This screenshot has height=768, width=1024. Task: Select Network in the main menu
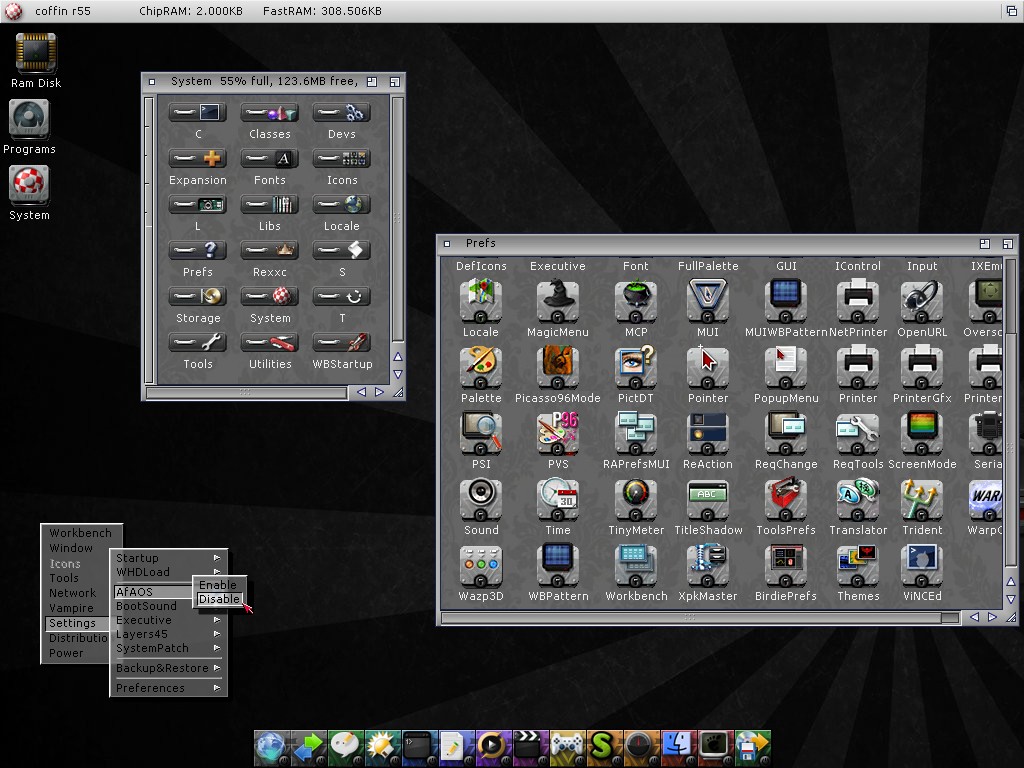[73, 593]
